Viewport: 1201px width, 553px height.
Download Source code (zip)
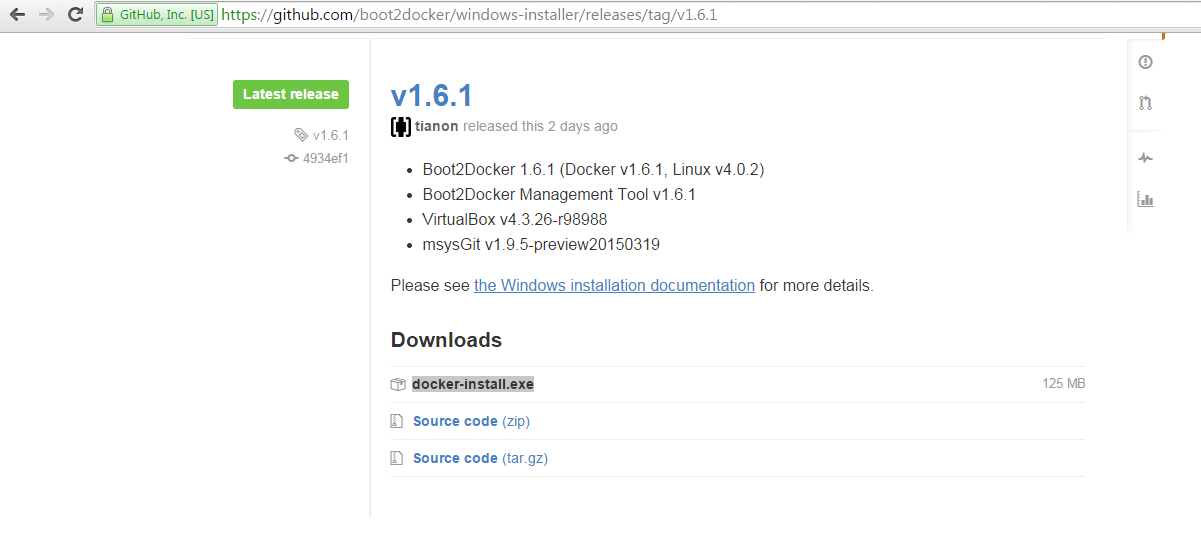coord(471,421)
